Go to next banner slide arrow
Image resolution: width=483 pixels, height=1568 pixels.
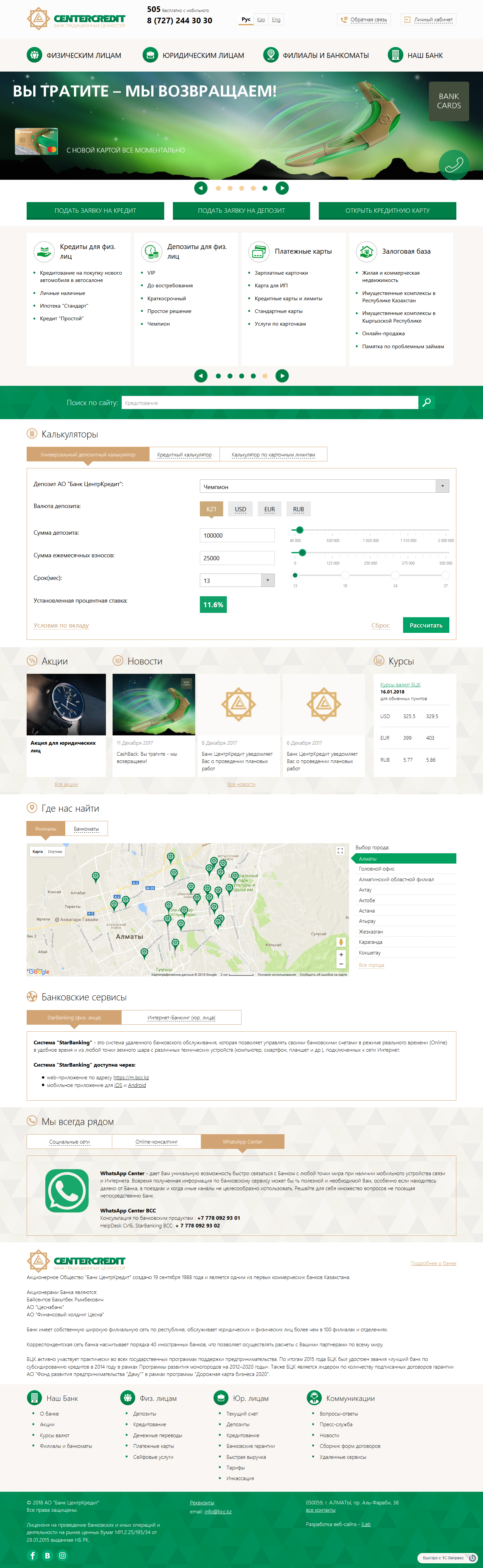click(282, 188)
